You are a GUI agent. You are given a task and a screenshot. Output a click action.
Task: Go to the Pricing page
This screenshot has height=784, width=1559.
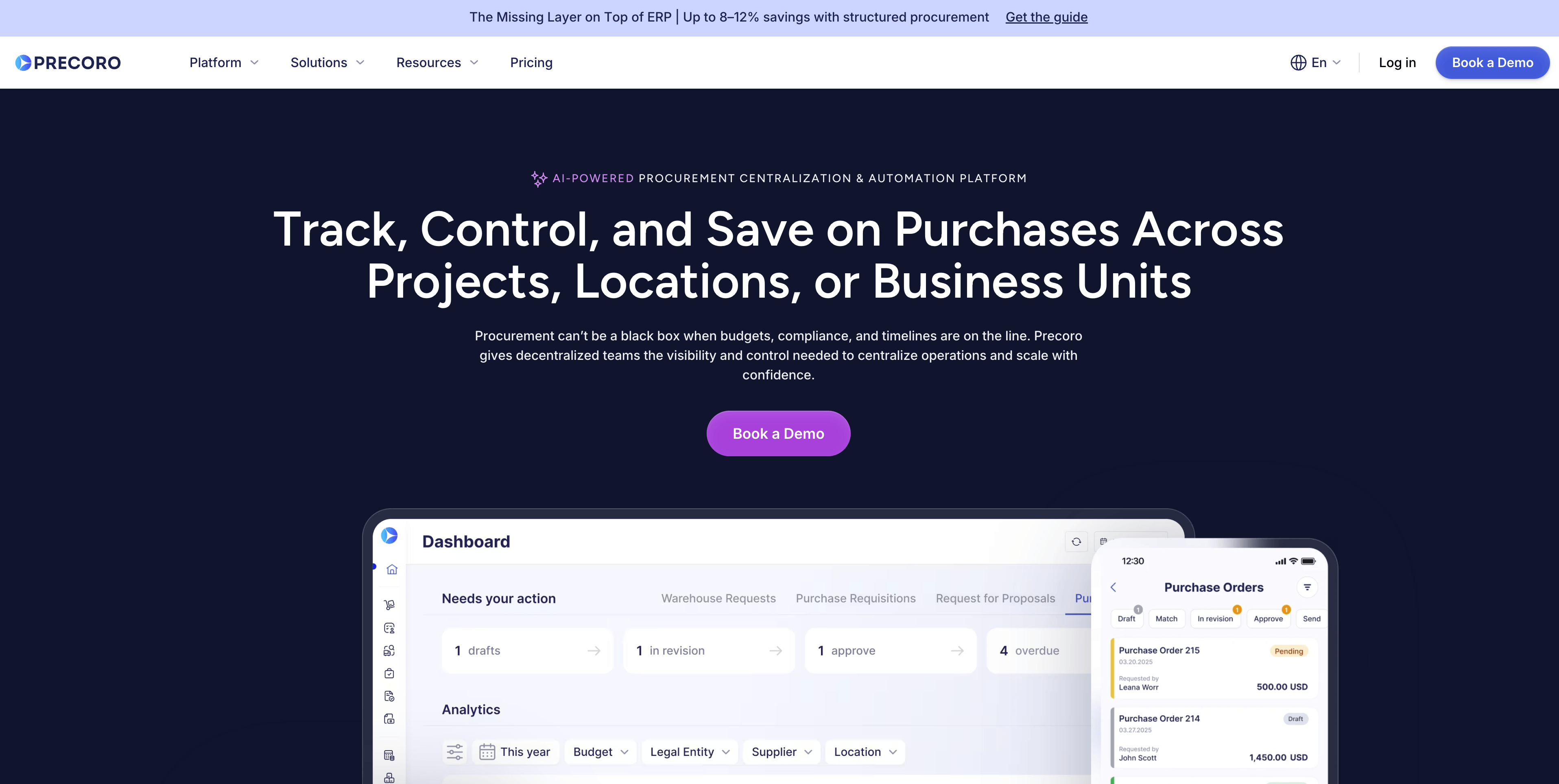point(531,62)
